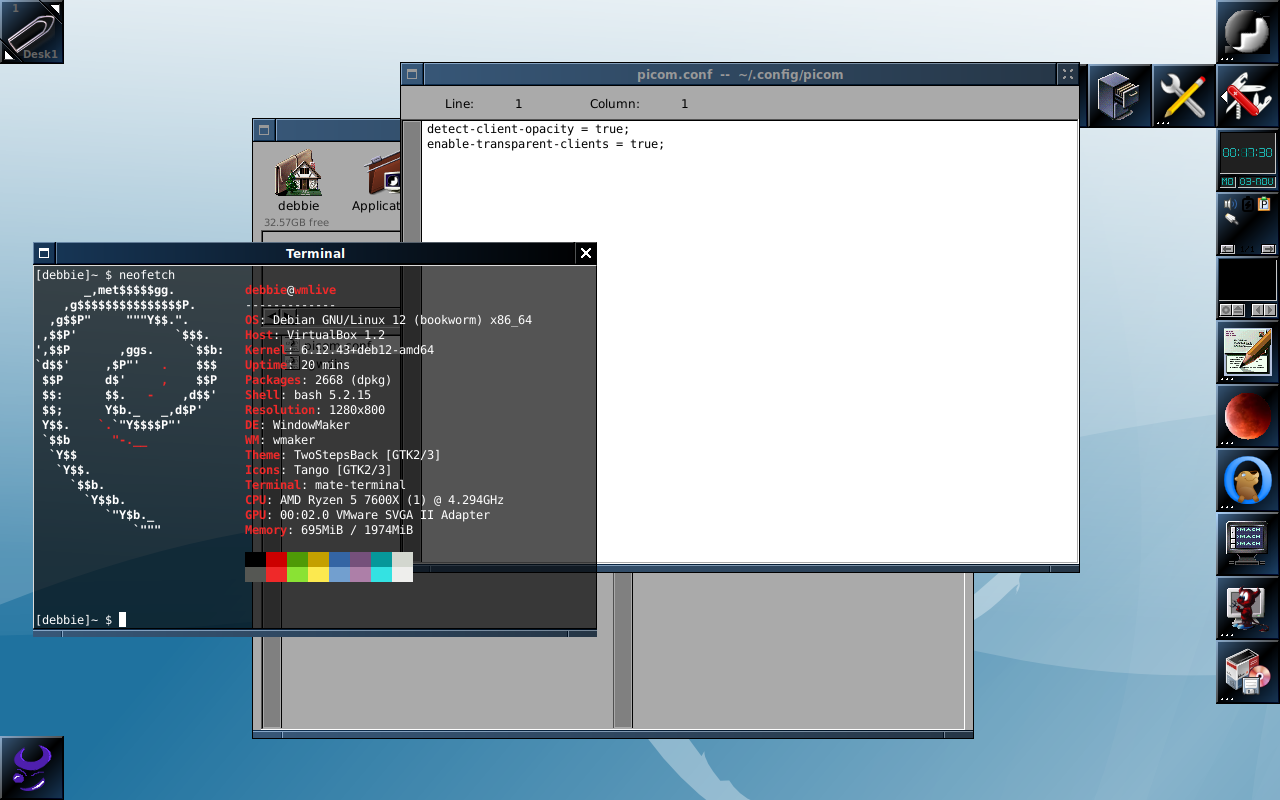Click the picom.conf editor vertical scrollbar
Screen dimensions: 1280x800
(x=411, y=342)
